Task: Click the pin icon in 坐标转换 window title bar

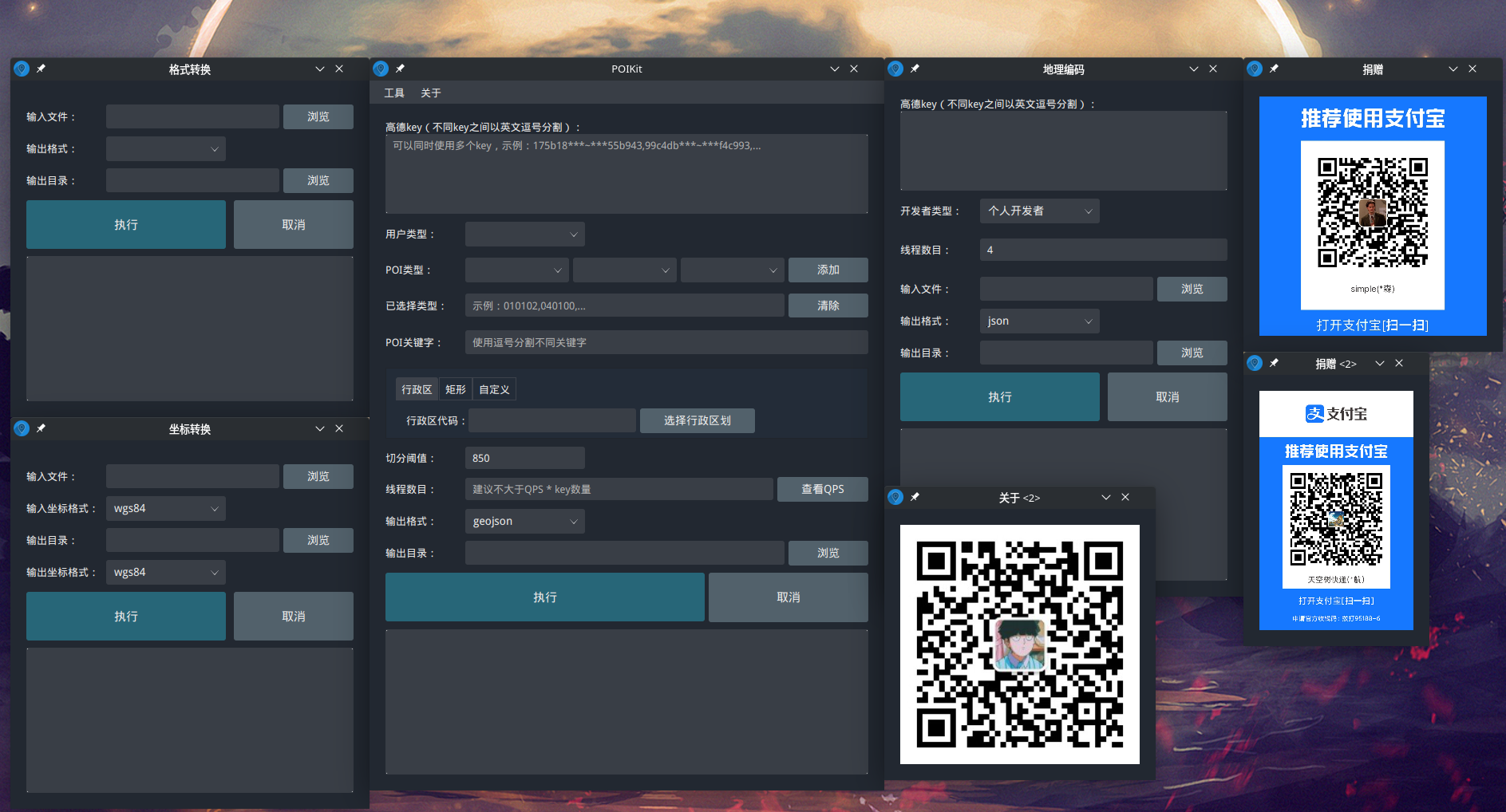Action: (41, 428)
